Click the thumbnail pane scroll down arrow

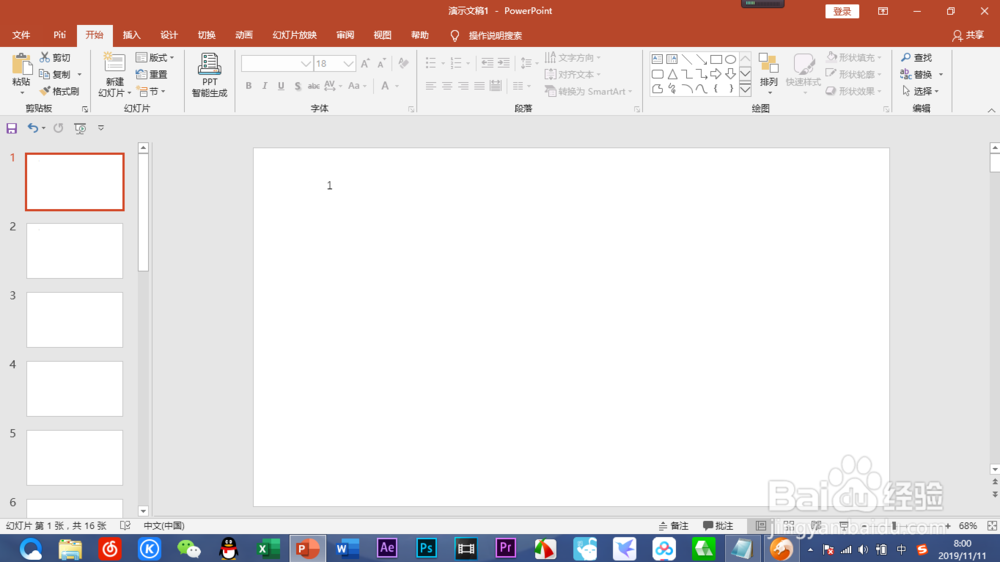pyautogui.click(x=143, y=511)
